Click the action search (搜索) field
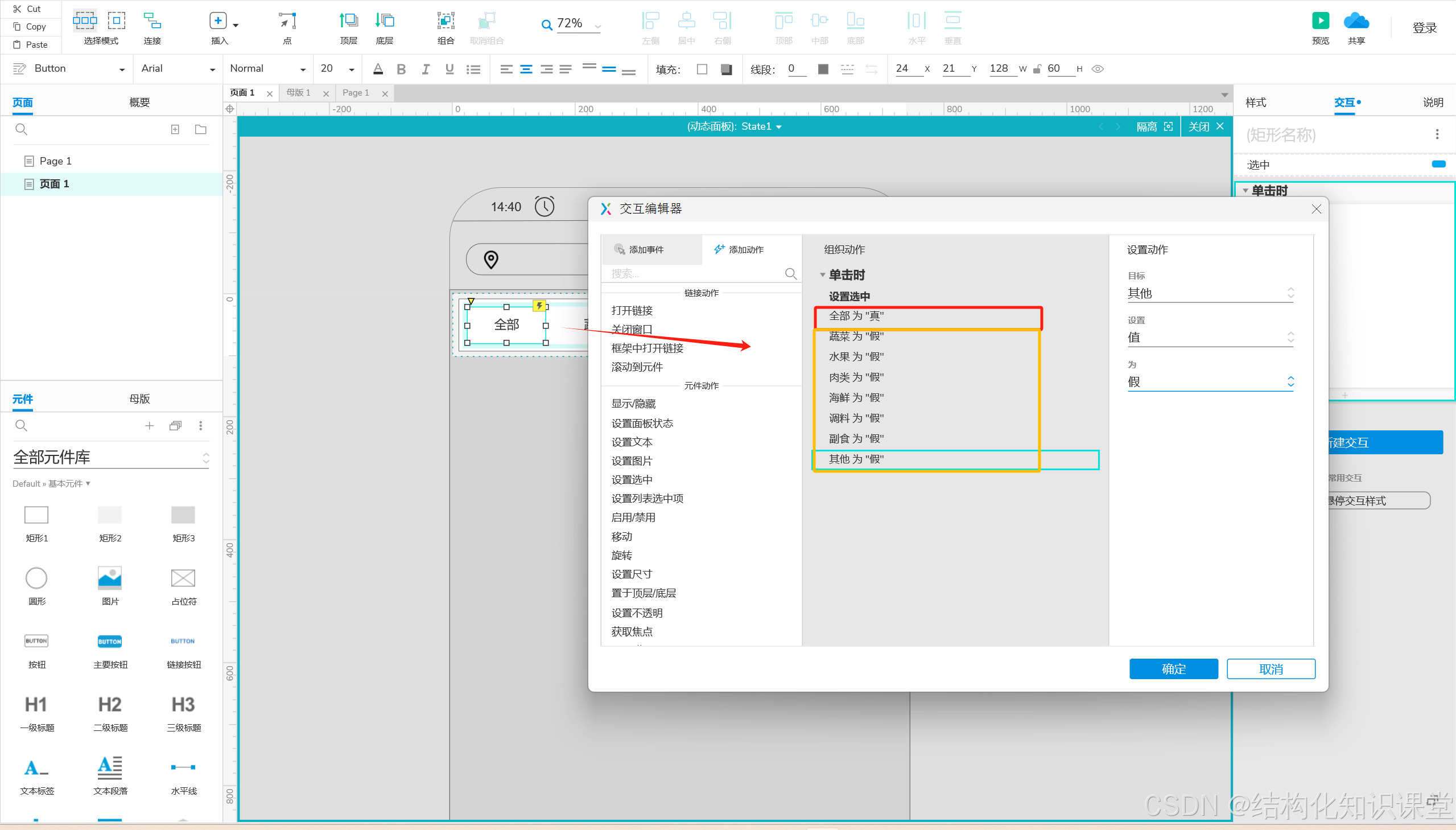 coord(702,274)
